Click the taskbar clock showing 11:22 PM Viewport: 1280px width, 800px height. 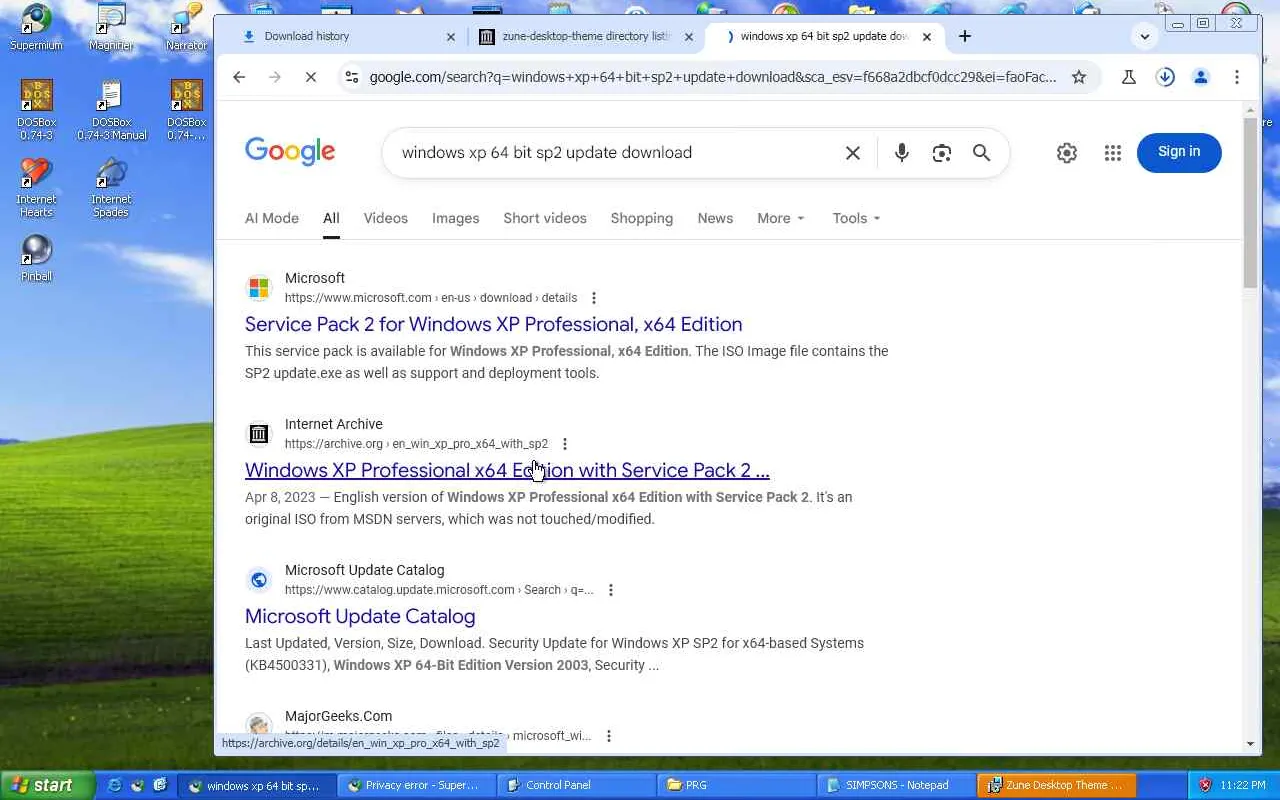1242,785
